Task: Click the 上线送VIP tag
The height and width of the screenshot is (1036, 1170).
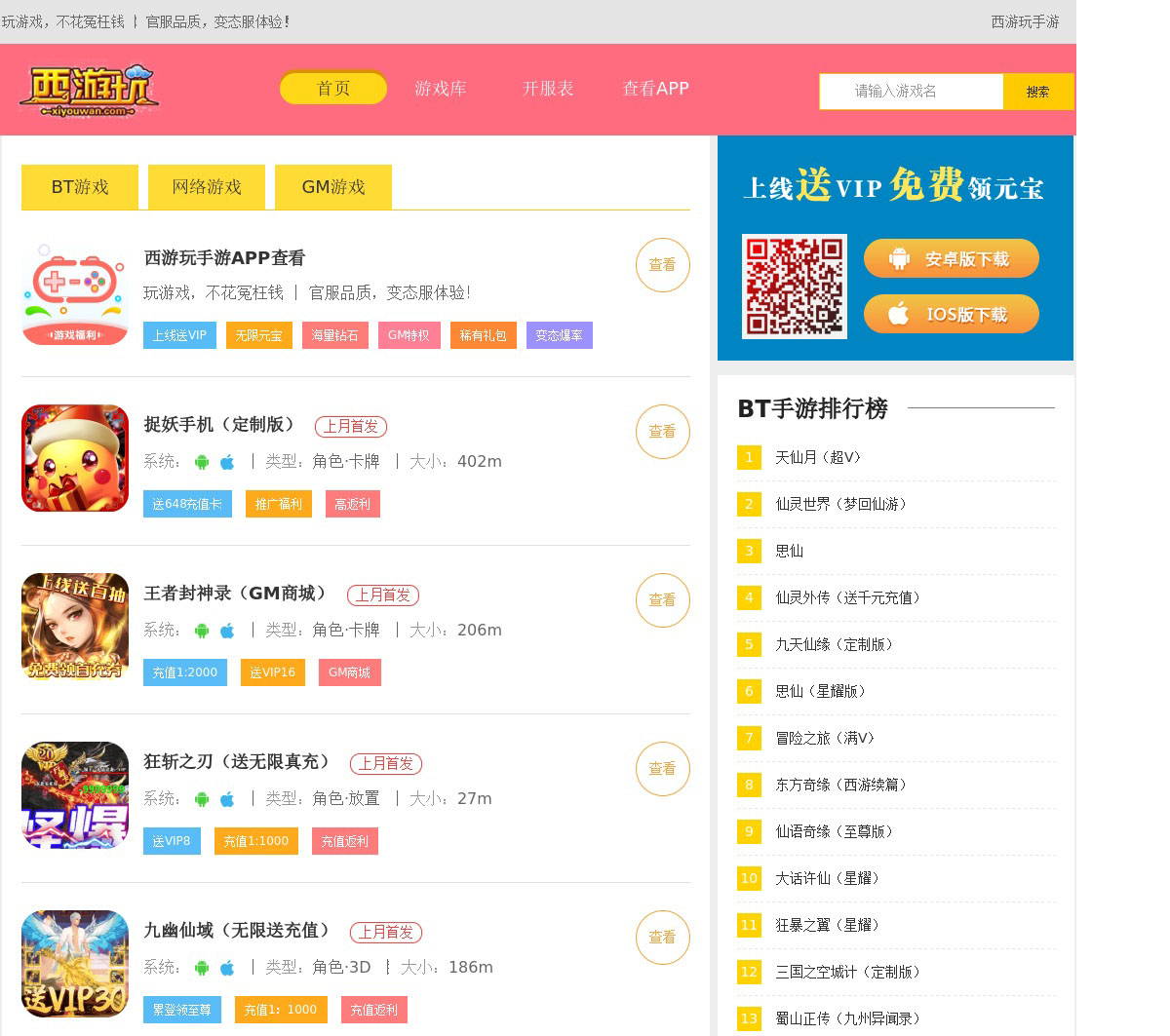Action: coord(179,335)
